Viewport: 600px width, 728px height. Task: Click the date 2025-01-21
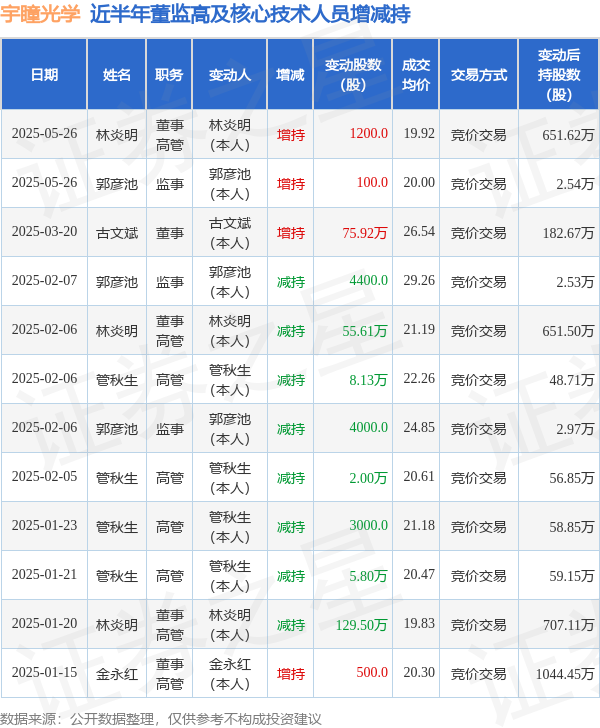pos(44,574)
